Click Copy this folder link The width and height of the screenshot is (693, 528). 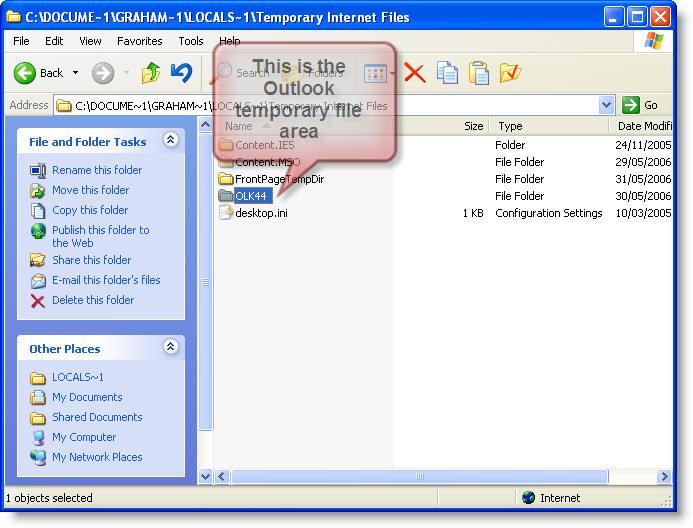point(90,210)
